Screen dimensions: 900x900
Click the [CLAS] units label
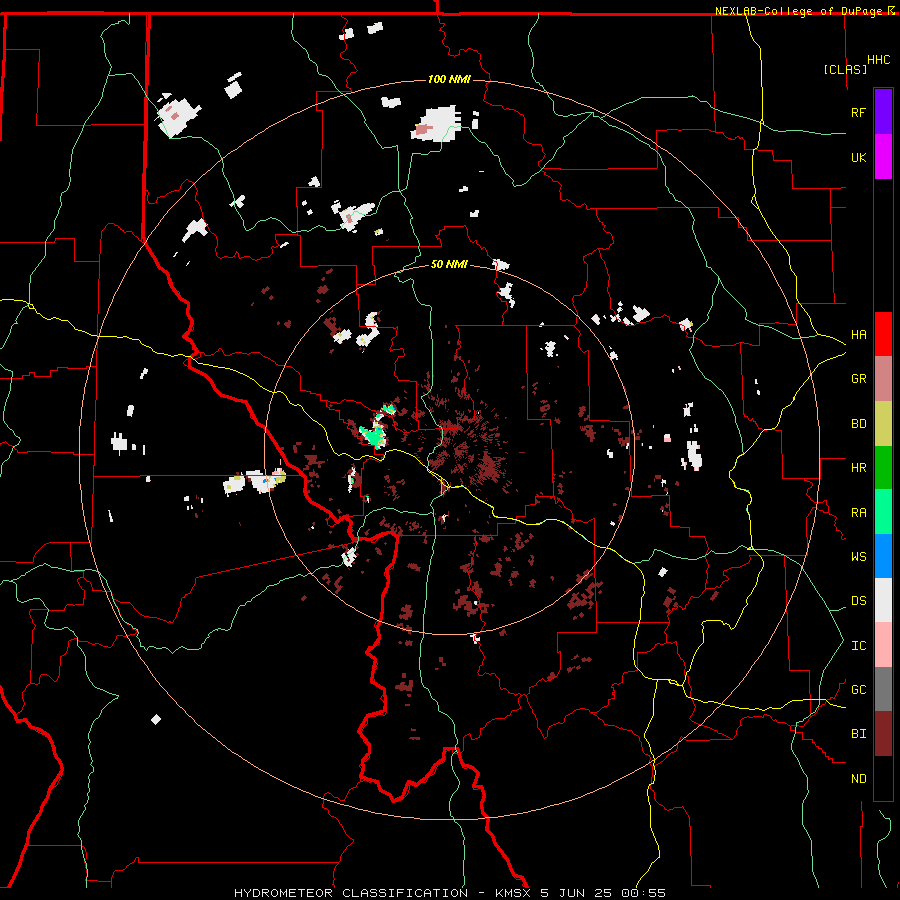coord(845,69)
